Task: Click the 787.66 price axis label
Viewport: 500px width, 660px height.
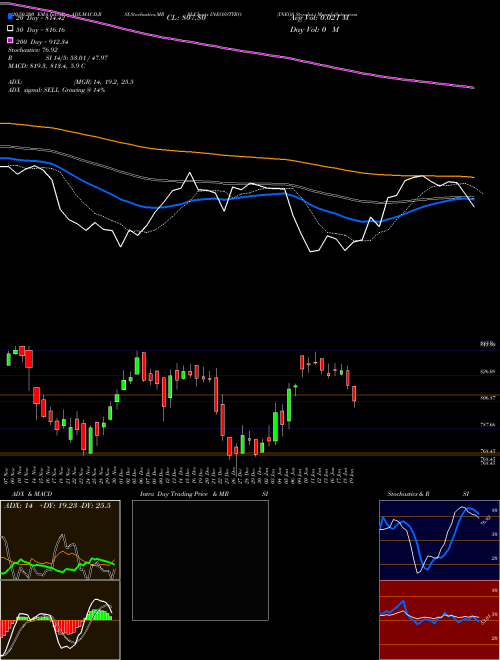Action: 487,425
